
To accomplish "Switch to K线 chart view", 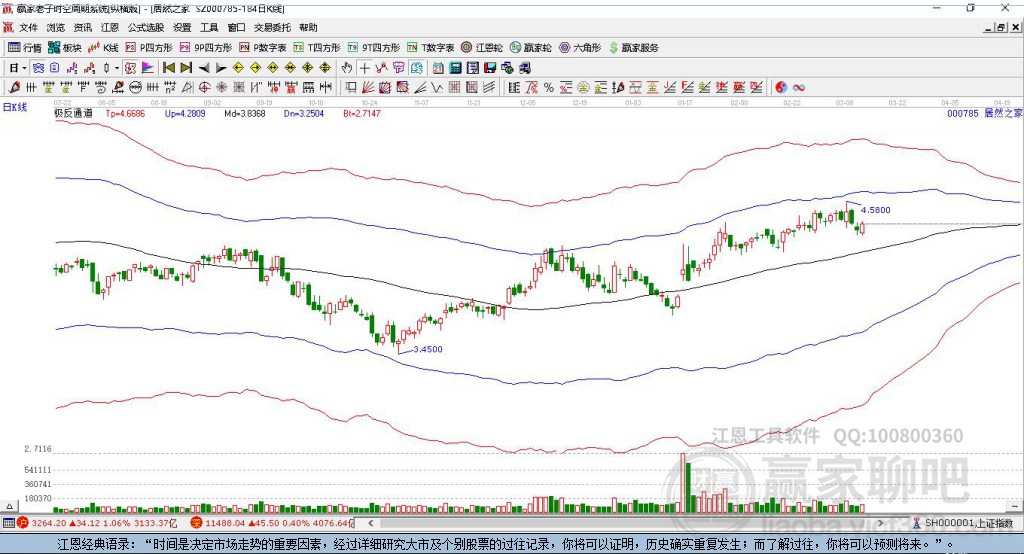I will coord(103,48).
